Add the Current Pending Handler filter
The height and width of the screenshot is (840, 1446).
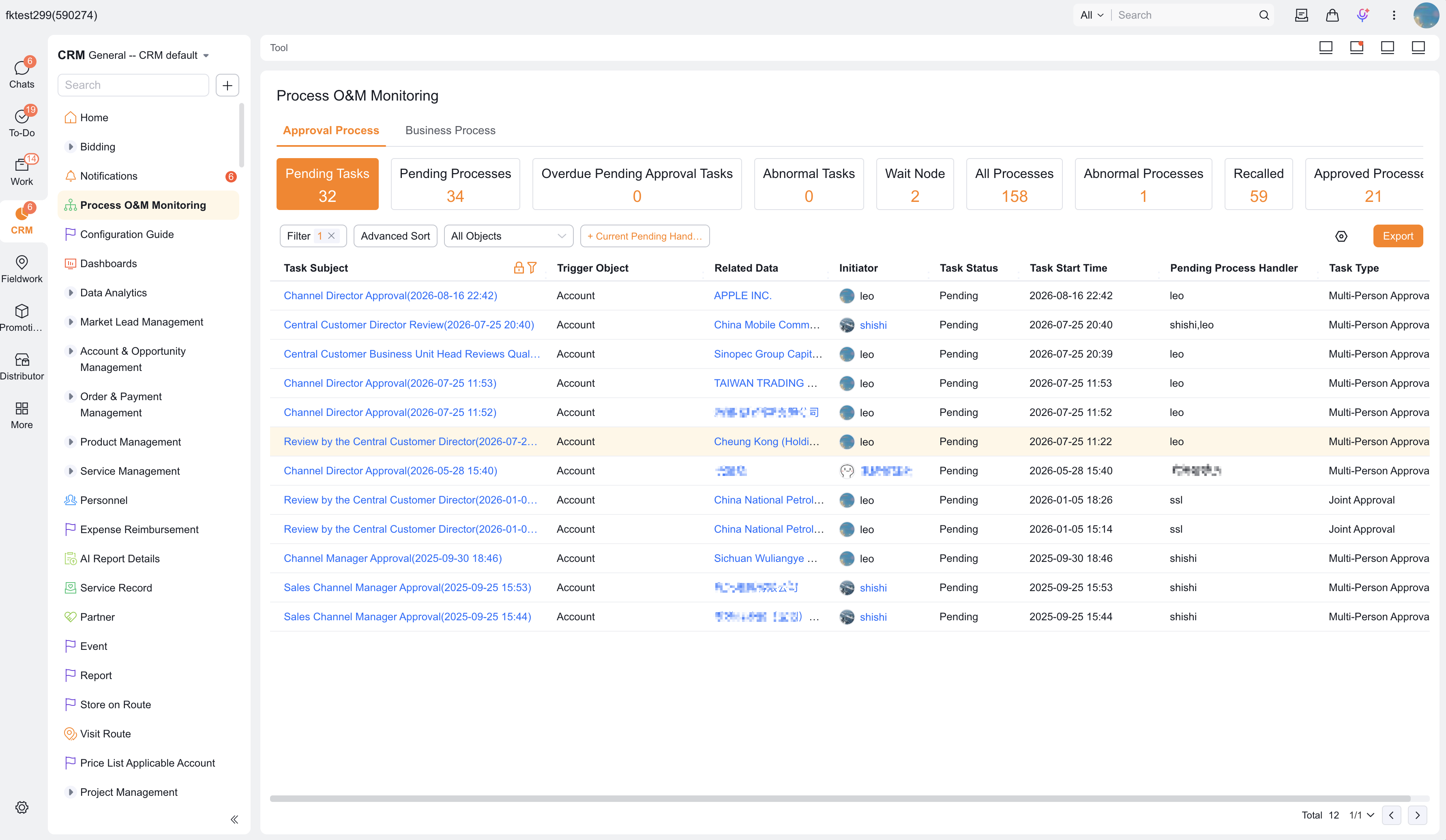click(x=645, y=236)
